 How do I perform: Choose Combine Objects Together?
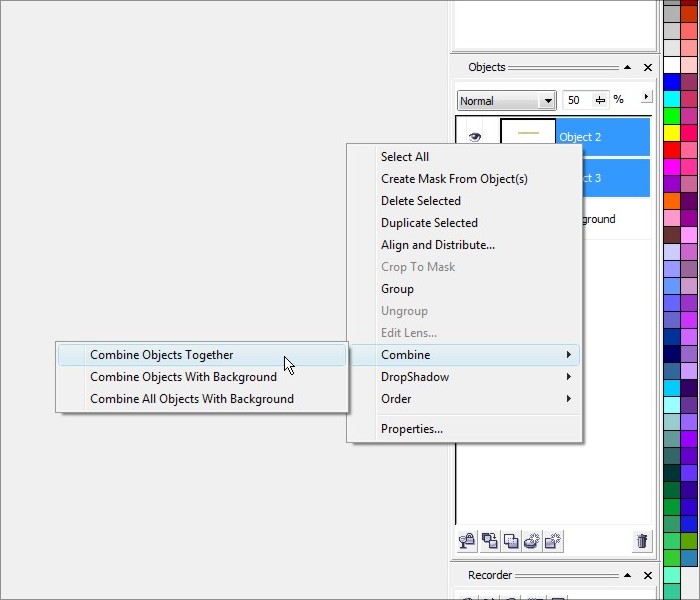(x=161, y=355)
